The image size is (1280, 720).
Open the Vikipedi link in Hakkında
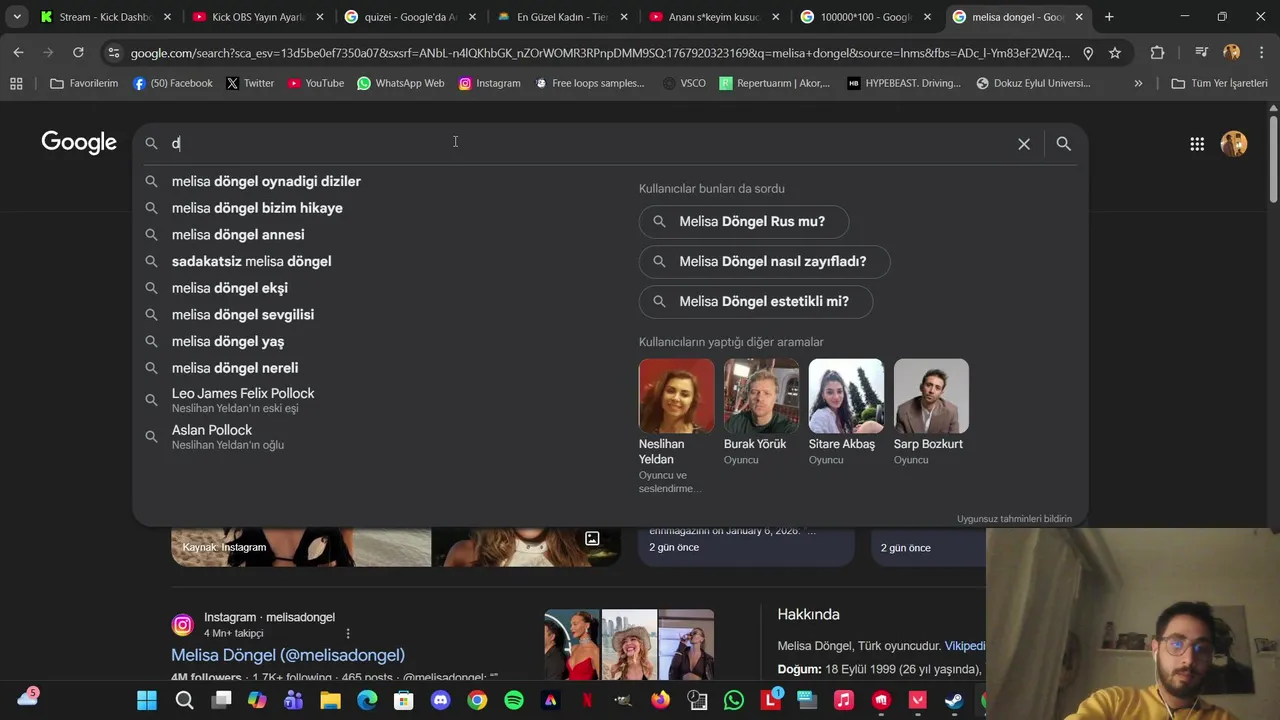click(x=965, y=646)
